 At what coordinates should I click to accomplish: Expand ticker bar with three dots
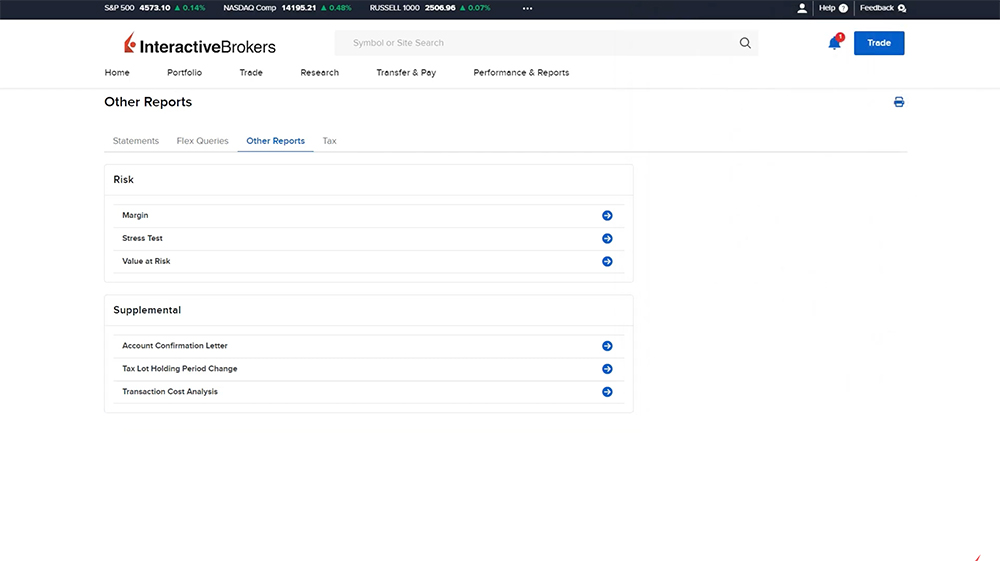[x=528, y=8]
